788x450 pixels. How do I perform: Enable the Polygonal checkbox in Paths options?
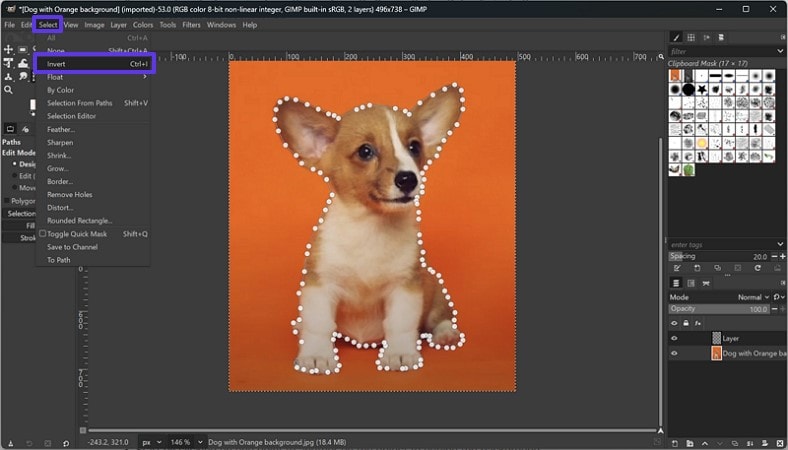pyautogui.click(x=6, y=201)
